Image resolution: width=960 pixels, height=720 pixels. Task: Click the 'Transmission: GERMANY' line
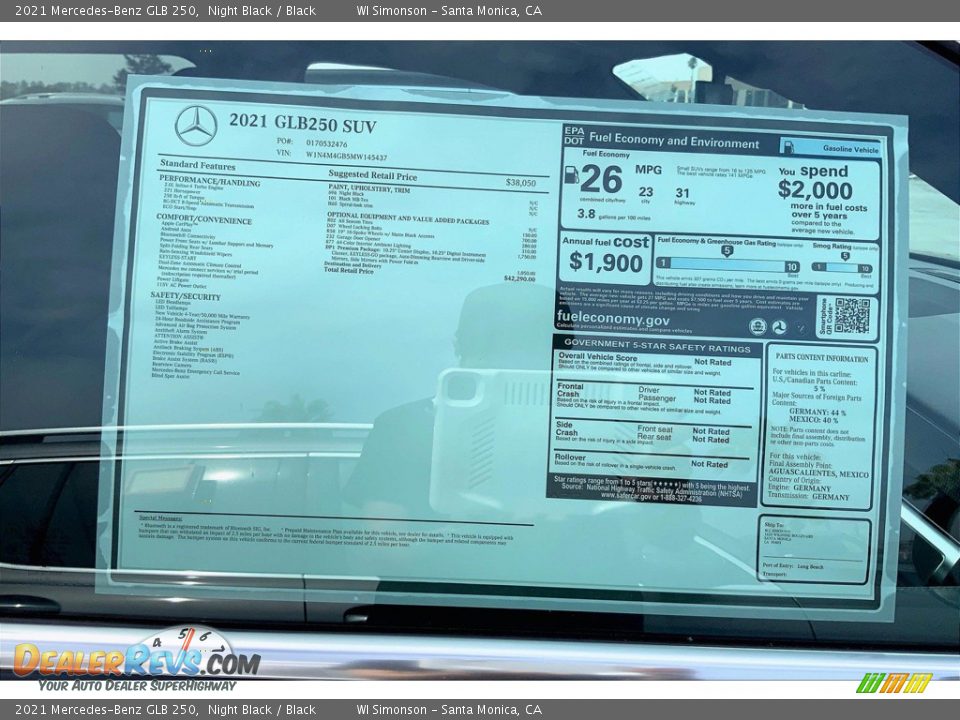809,497
